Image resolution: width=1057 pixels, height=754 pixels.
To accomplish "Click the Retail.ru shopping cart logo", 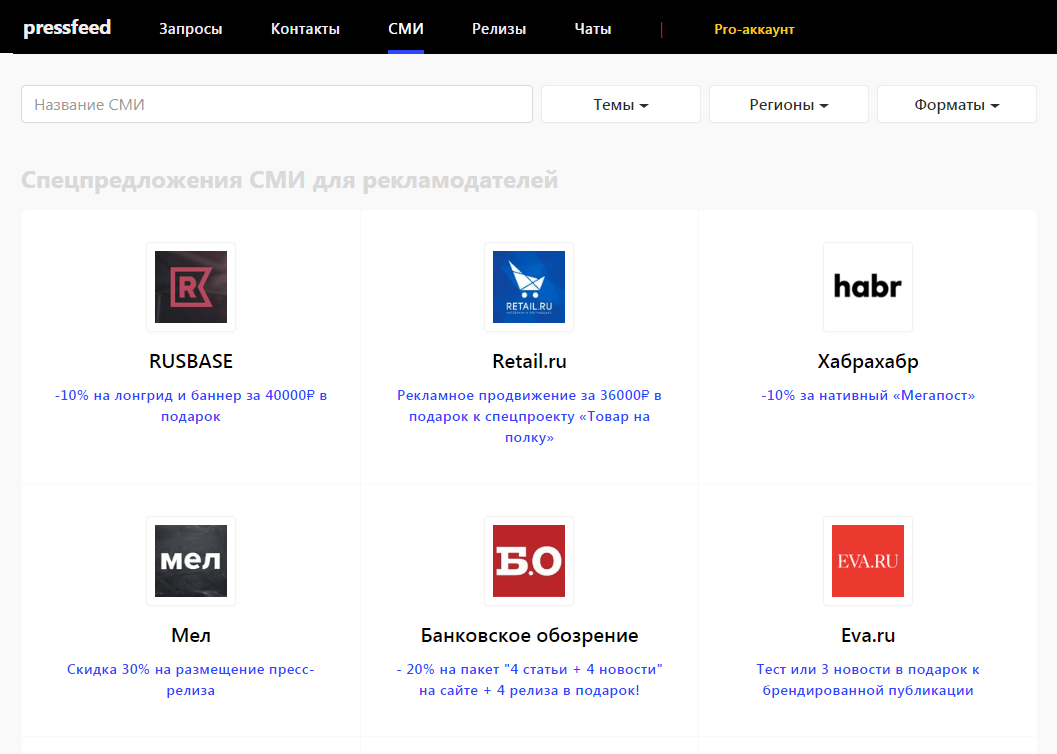I will click(528, 287).
